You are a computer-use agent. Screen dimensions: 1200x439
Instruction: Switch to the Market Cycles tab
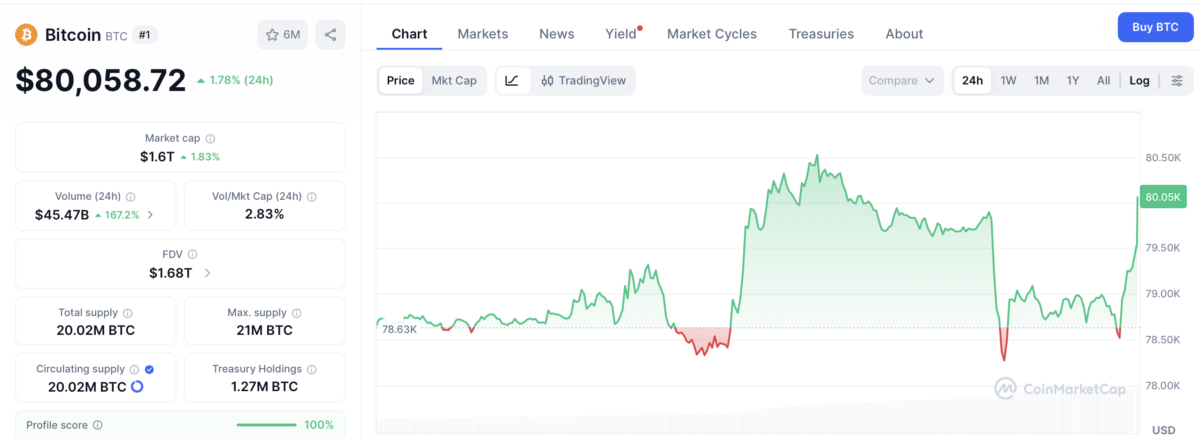pyautogui.click(x=712, y=34)
